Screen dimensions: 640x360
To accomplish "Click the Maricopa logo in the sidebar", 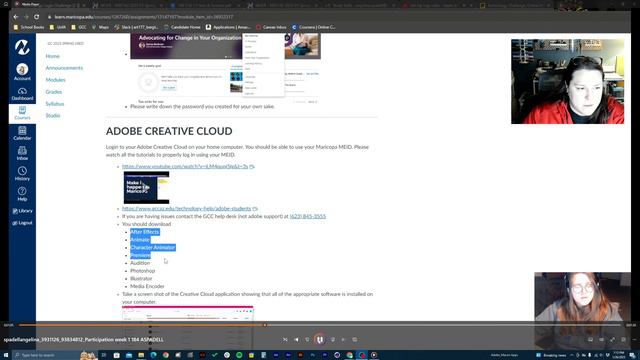I will [22, 47].
